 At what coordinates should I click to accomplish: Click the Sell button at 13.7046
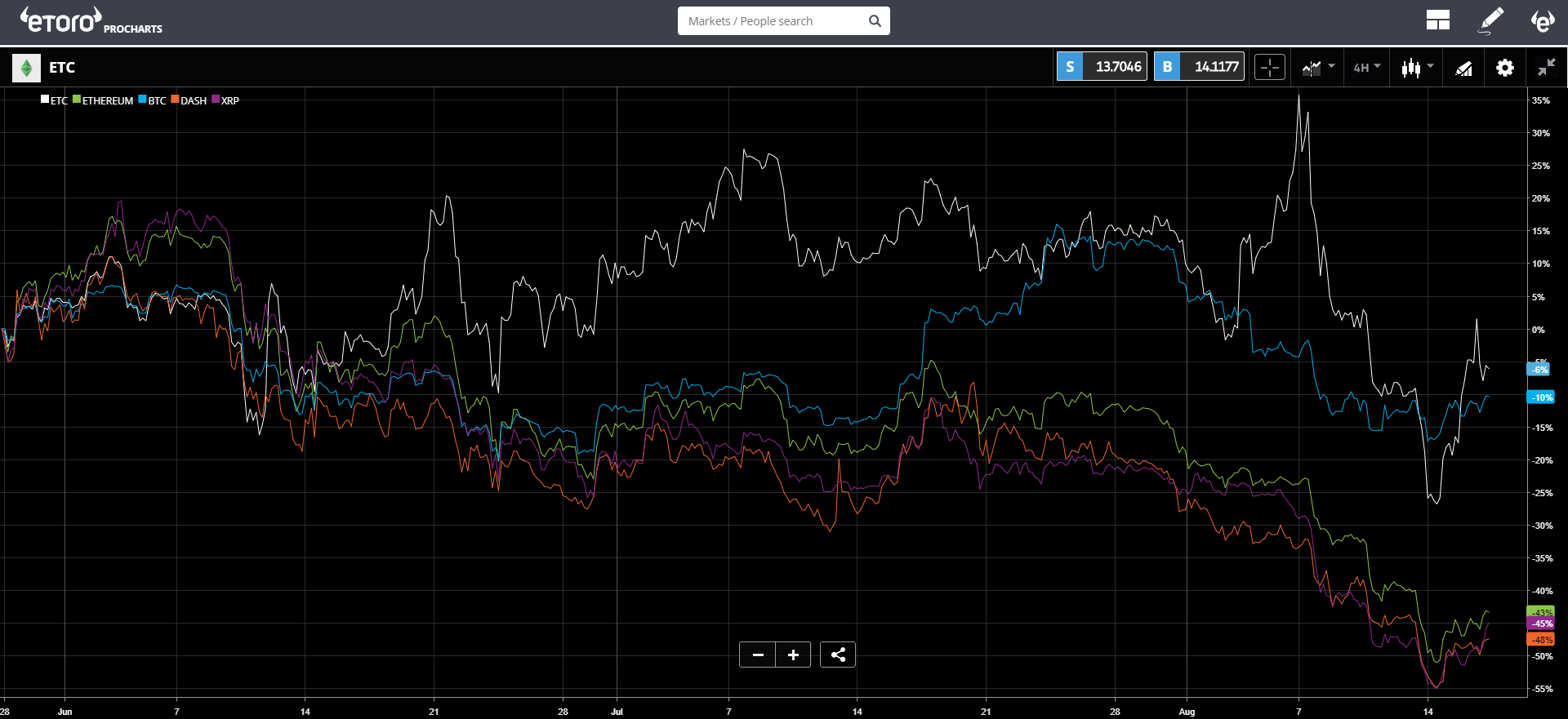tap(1102, 67)
